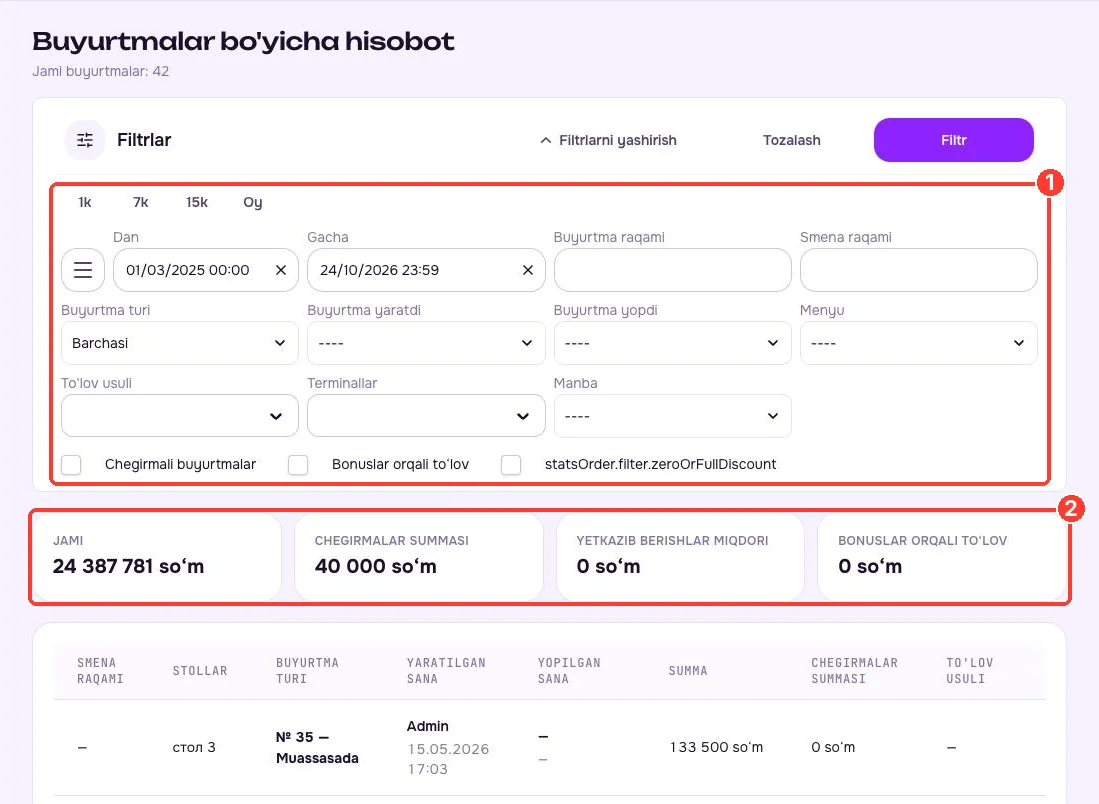Click the Tozalash button

click(791, 140)
